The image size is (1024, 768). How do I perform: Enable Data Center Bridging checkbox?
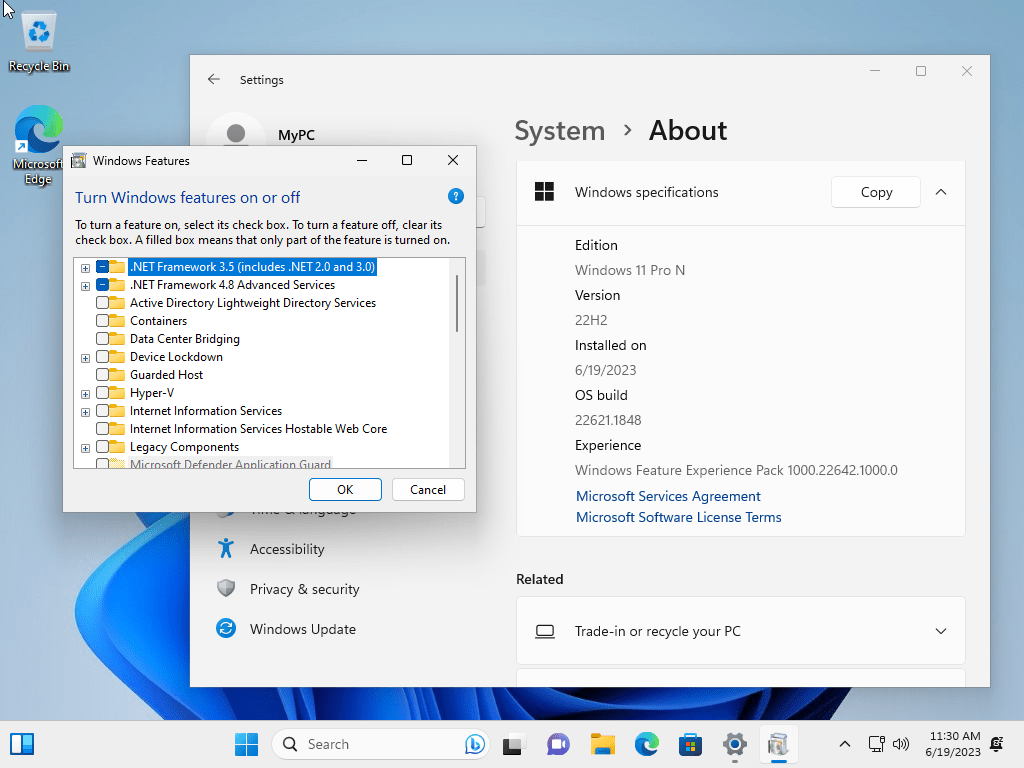pos(103,339)
